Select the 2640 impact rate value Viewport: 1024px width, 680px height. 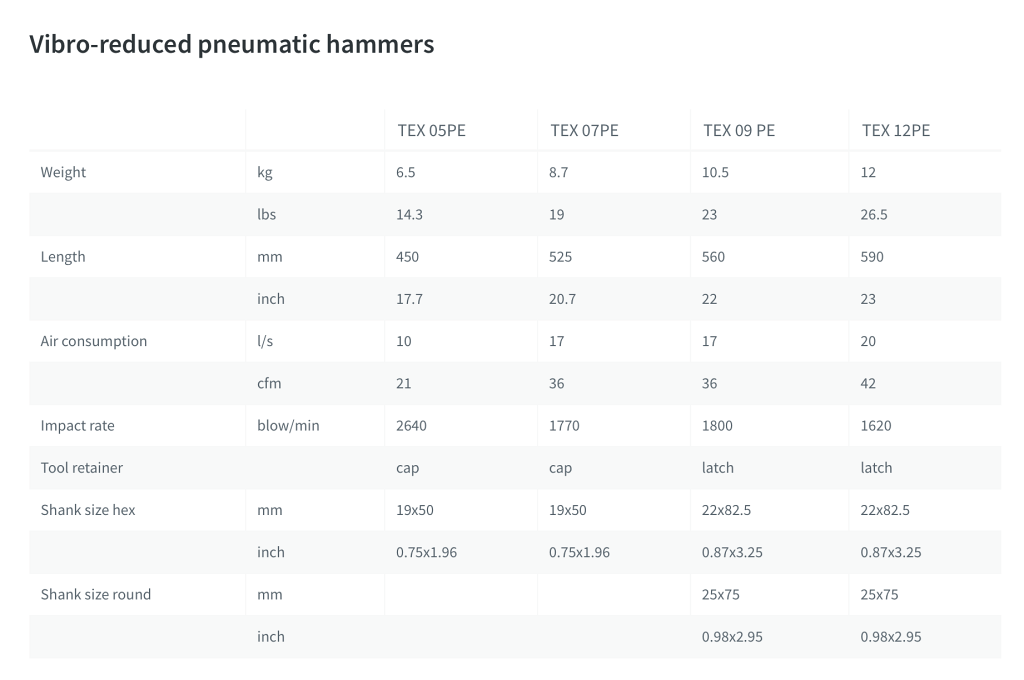coord(411,425)
